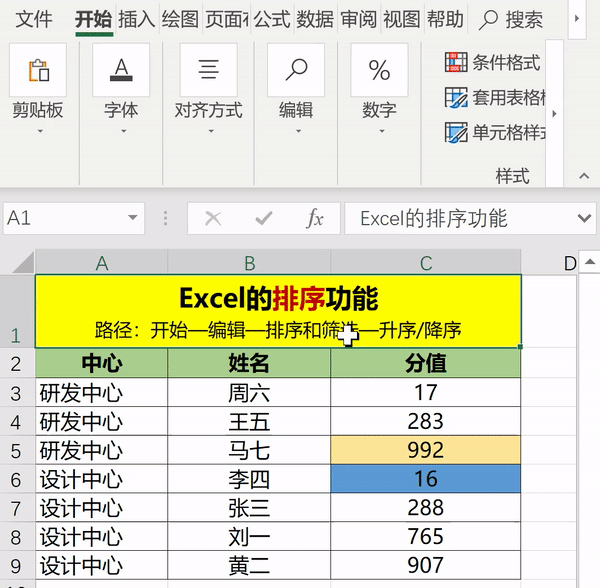Select column C header
This screenshot has width=600, height=588.
tap(426, 263)
